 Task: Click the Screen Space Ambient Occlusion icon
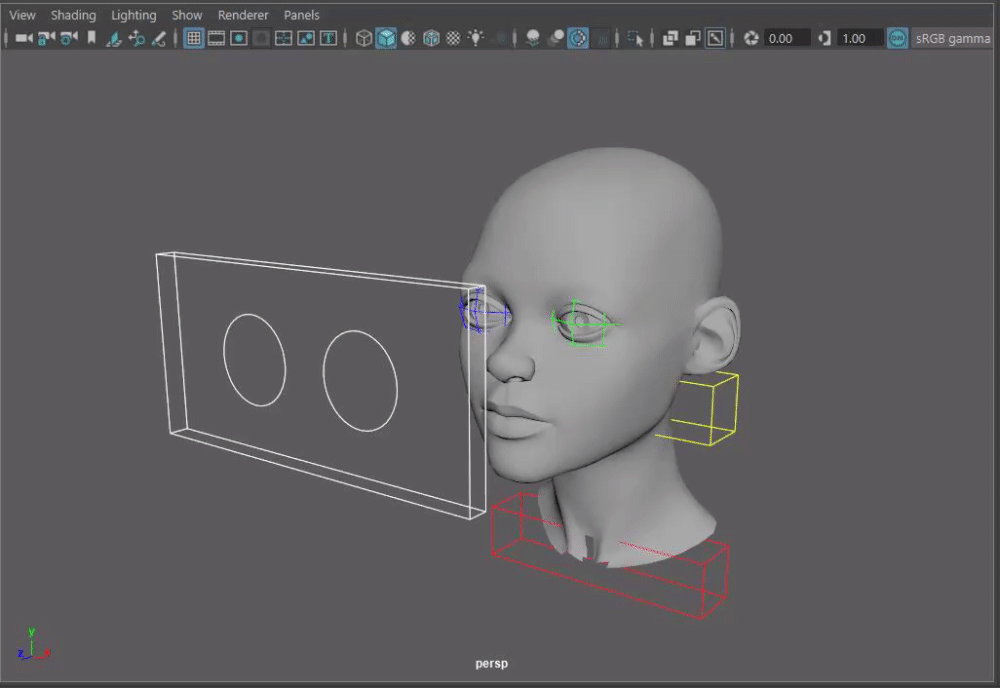tap(533, 38)
